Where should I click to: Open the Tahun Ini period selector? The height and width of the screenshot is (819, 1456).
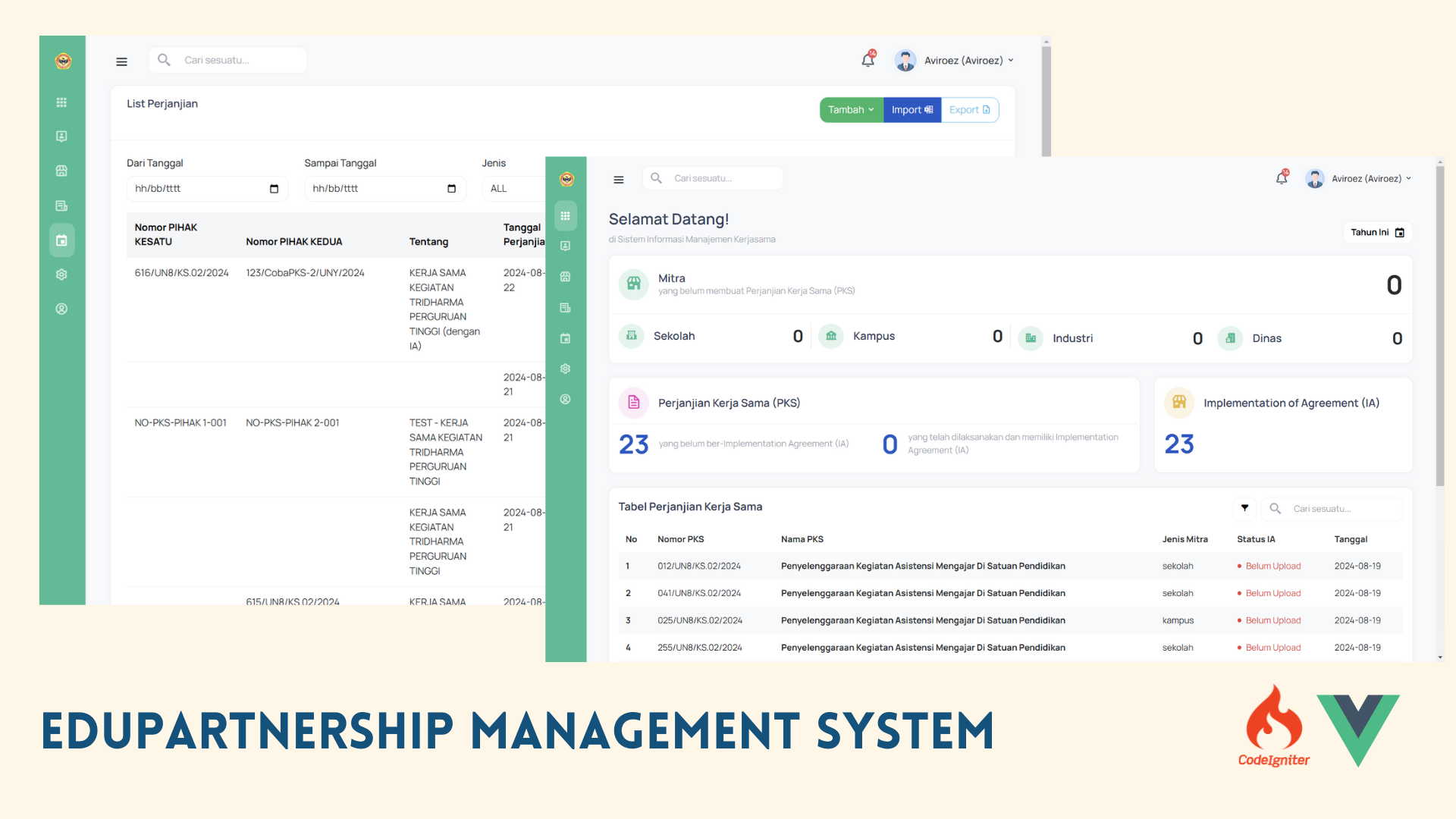tap(1377, 233)
